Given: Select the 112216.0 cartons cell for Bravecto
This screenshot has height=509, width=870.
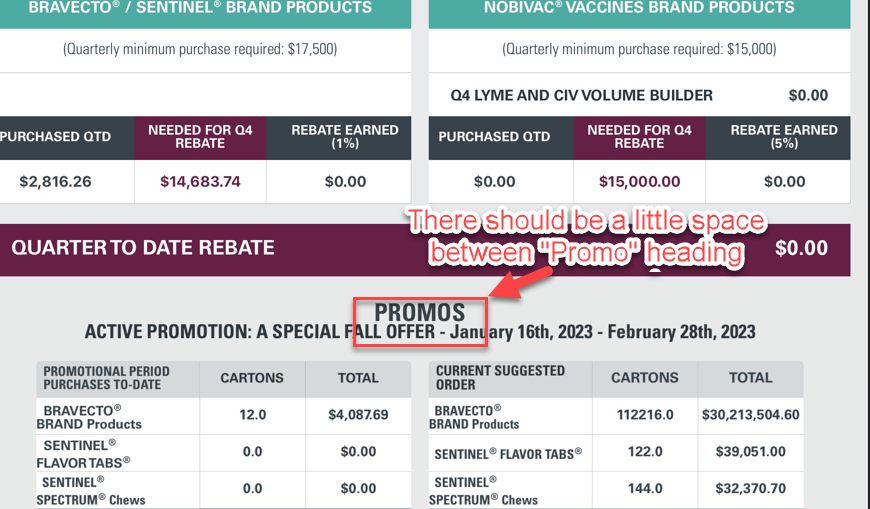Looking at the screenshot, I should point(645,415).
